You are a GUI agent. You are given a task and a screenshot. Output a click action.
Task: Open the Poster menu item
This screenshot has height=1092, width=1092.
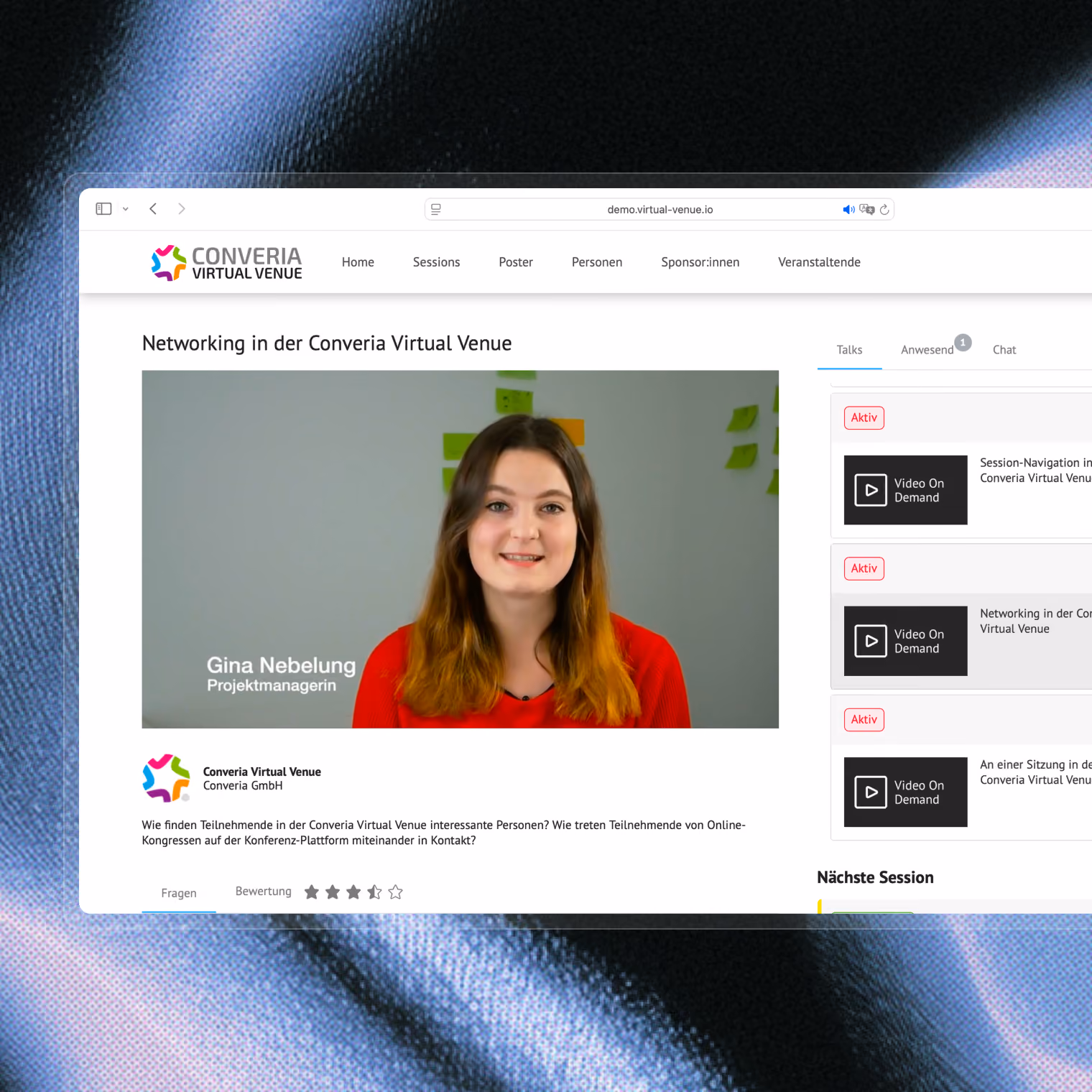[516, 262]
